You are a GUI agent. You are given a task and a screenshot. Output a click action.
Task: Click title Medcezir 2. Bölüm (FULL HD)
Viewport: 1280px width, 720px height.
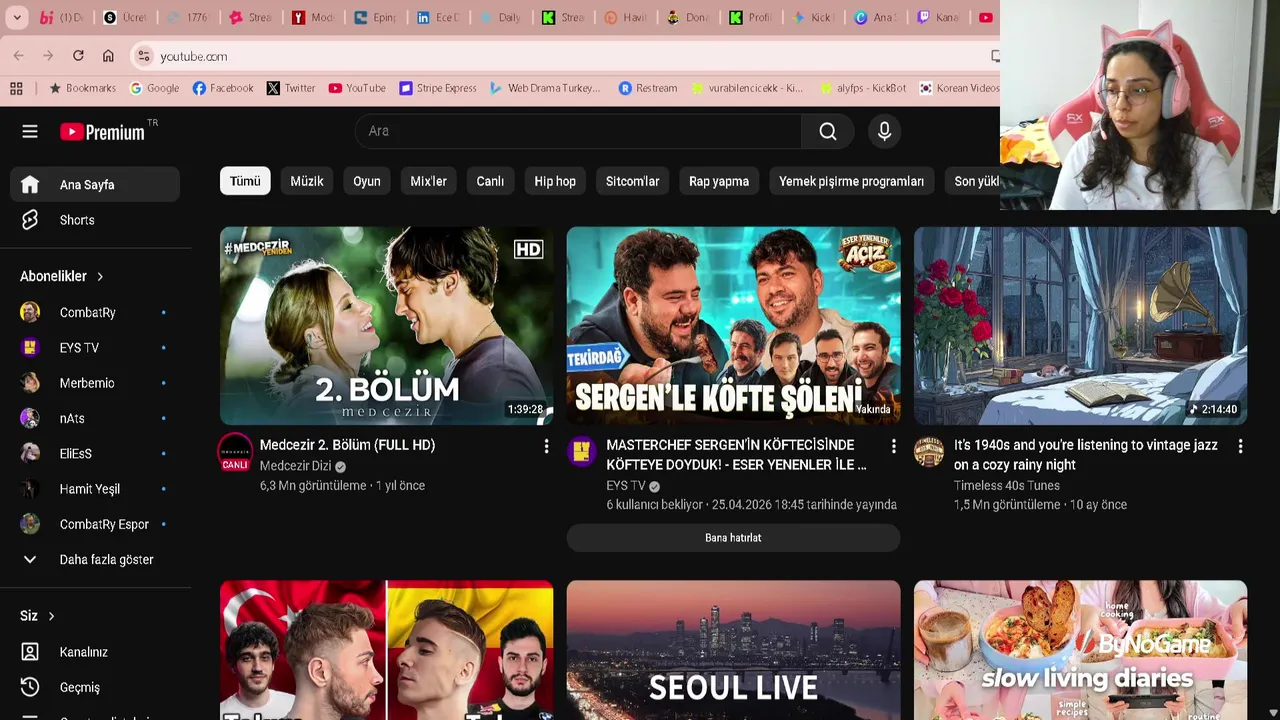tap(347, 445)
